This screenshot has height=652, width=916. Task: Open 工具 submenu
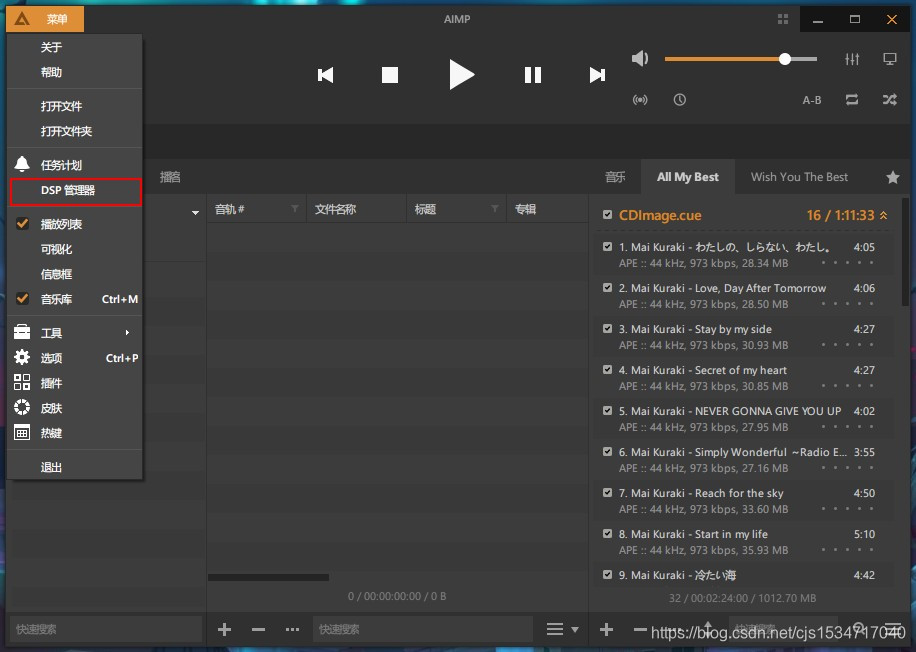tap(75, 333)
